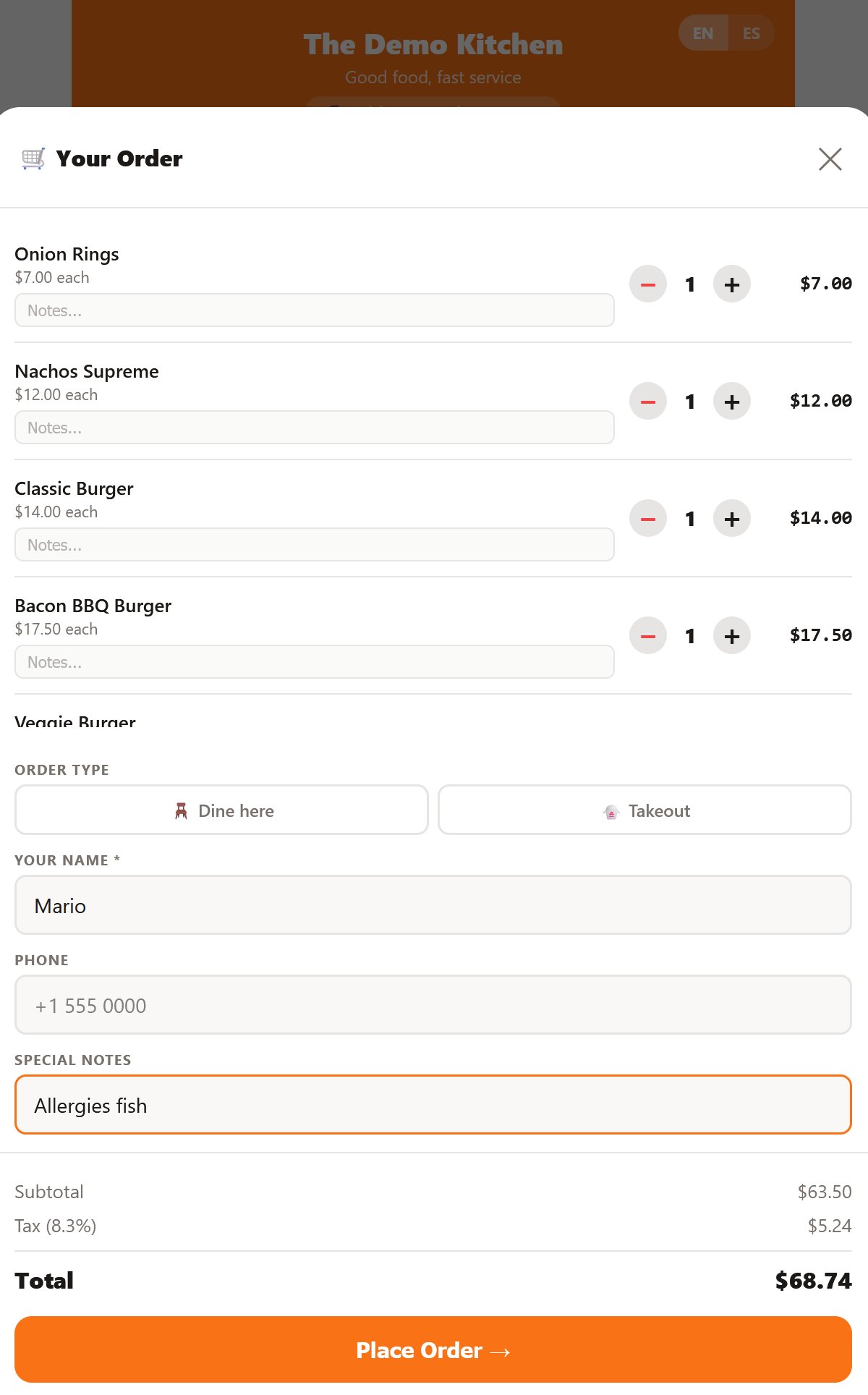The height and width of the screenshot is (1395, 868).
Task: Click the Phone number field
Action: (x=433, y=1005)
